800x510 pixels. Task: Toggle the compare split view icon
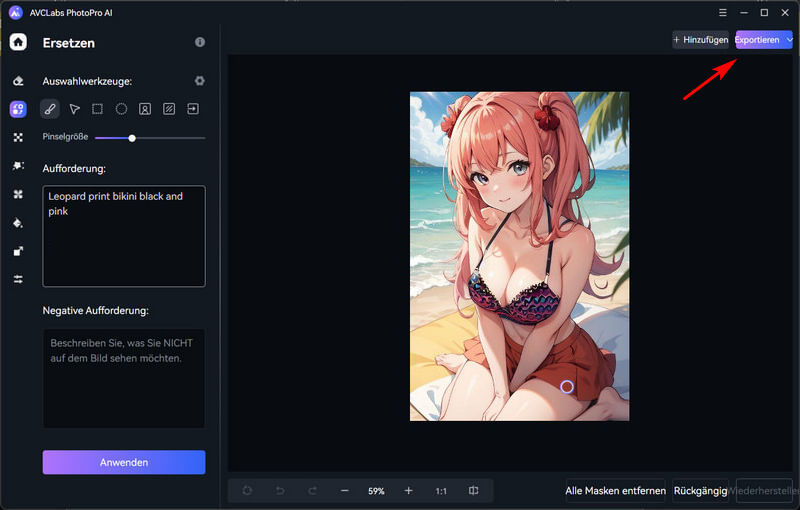(473, 491)
